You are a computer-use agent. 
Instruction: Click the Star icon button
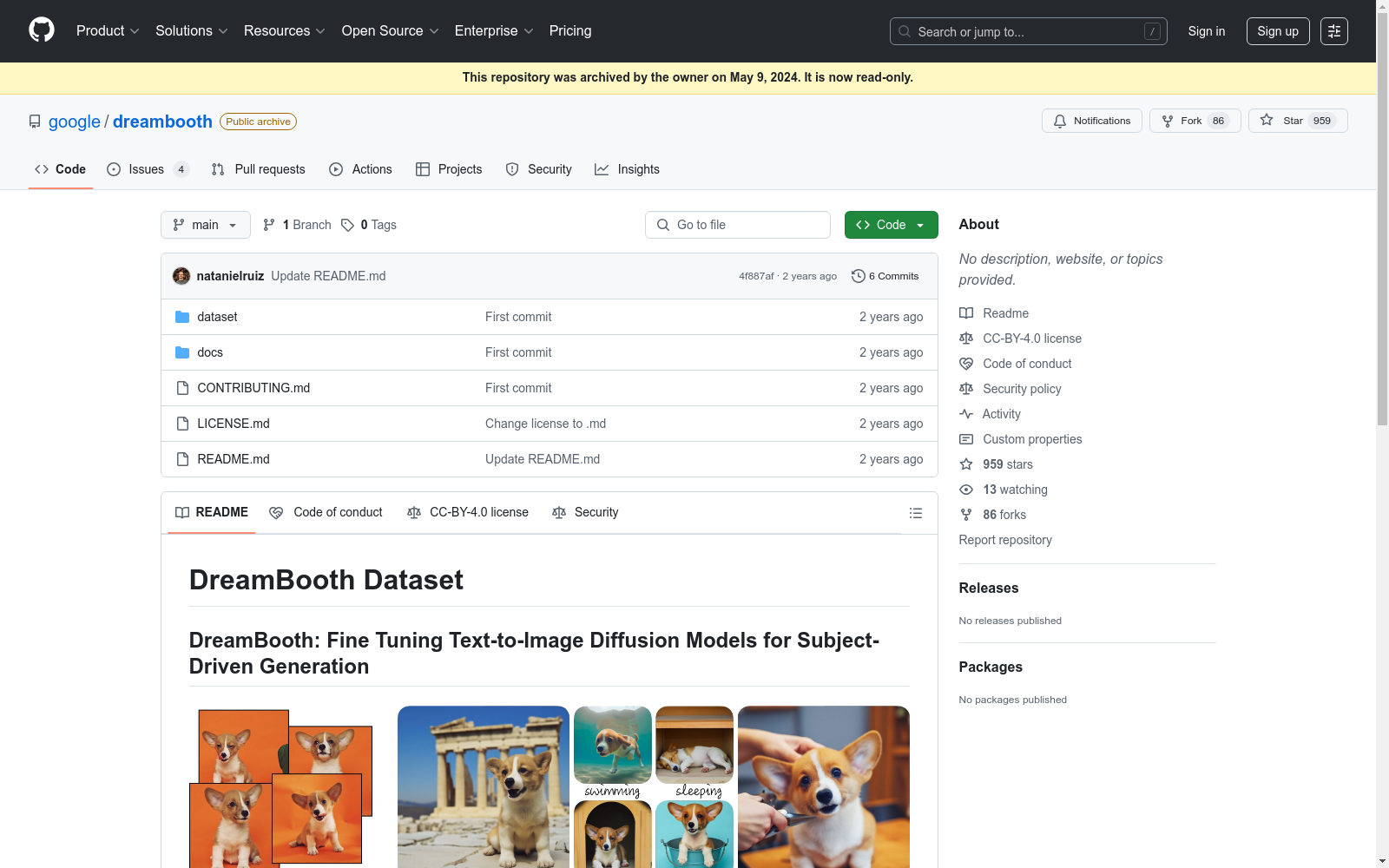pos(1267,121)
